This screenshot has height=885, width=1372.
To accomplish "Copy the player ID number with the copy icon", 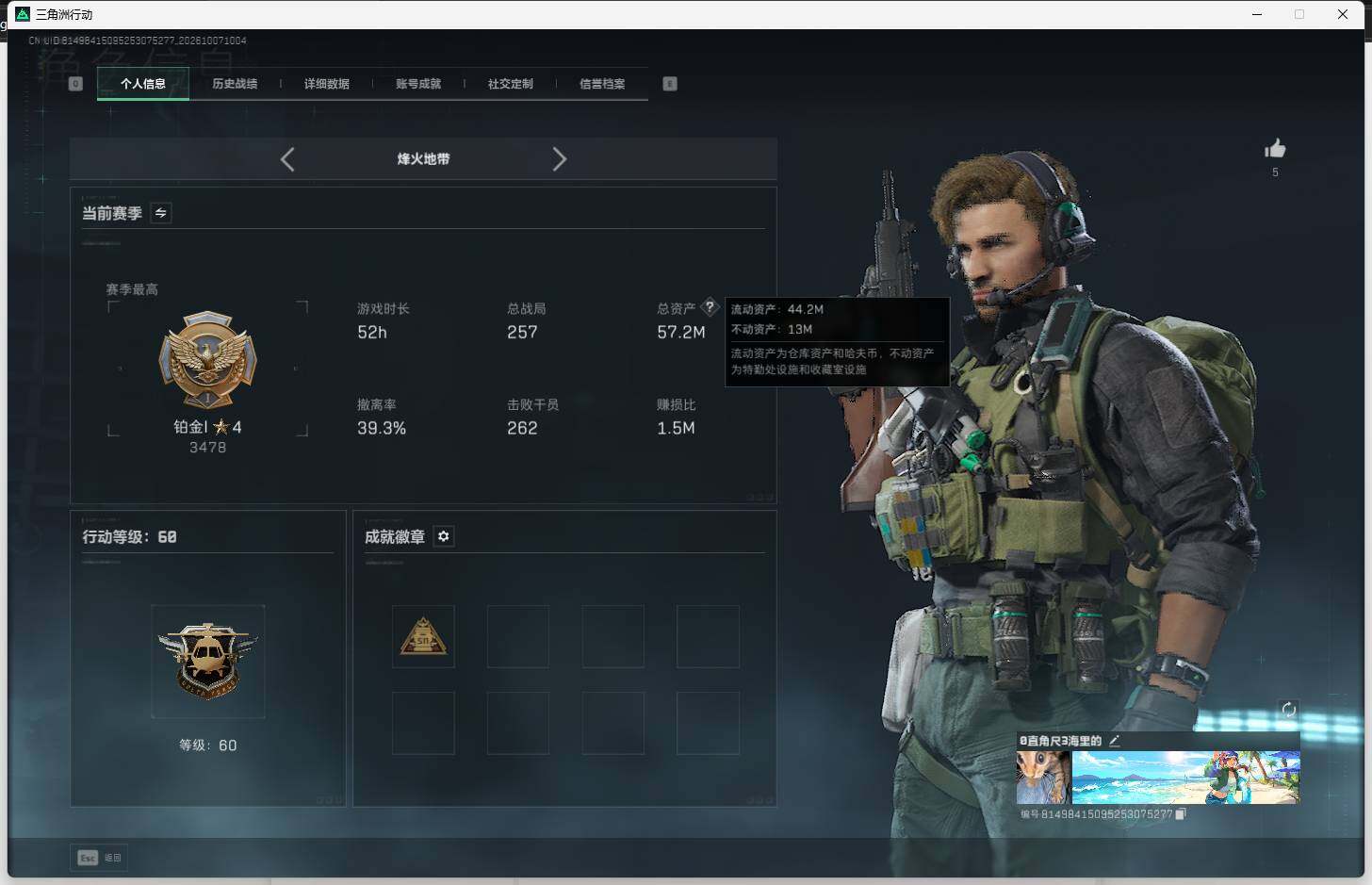I will (x=1181, y=813).
